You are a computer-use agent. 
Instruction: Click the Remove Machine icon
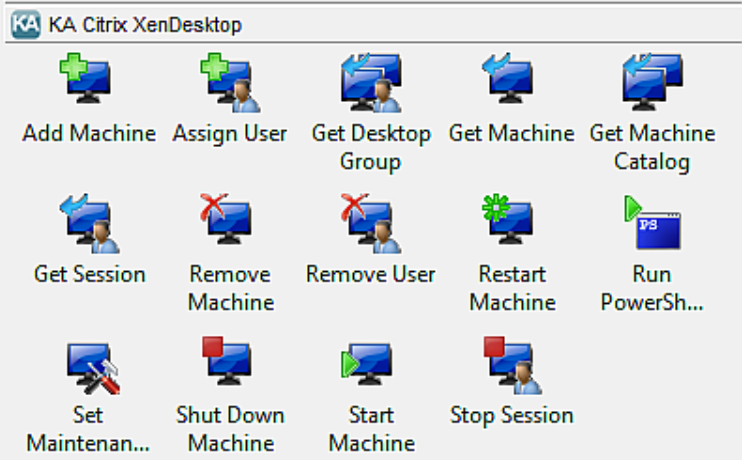pyautogui.click(x=226, y=219)
